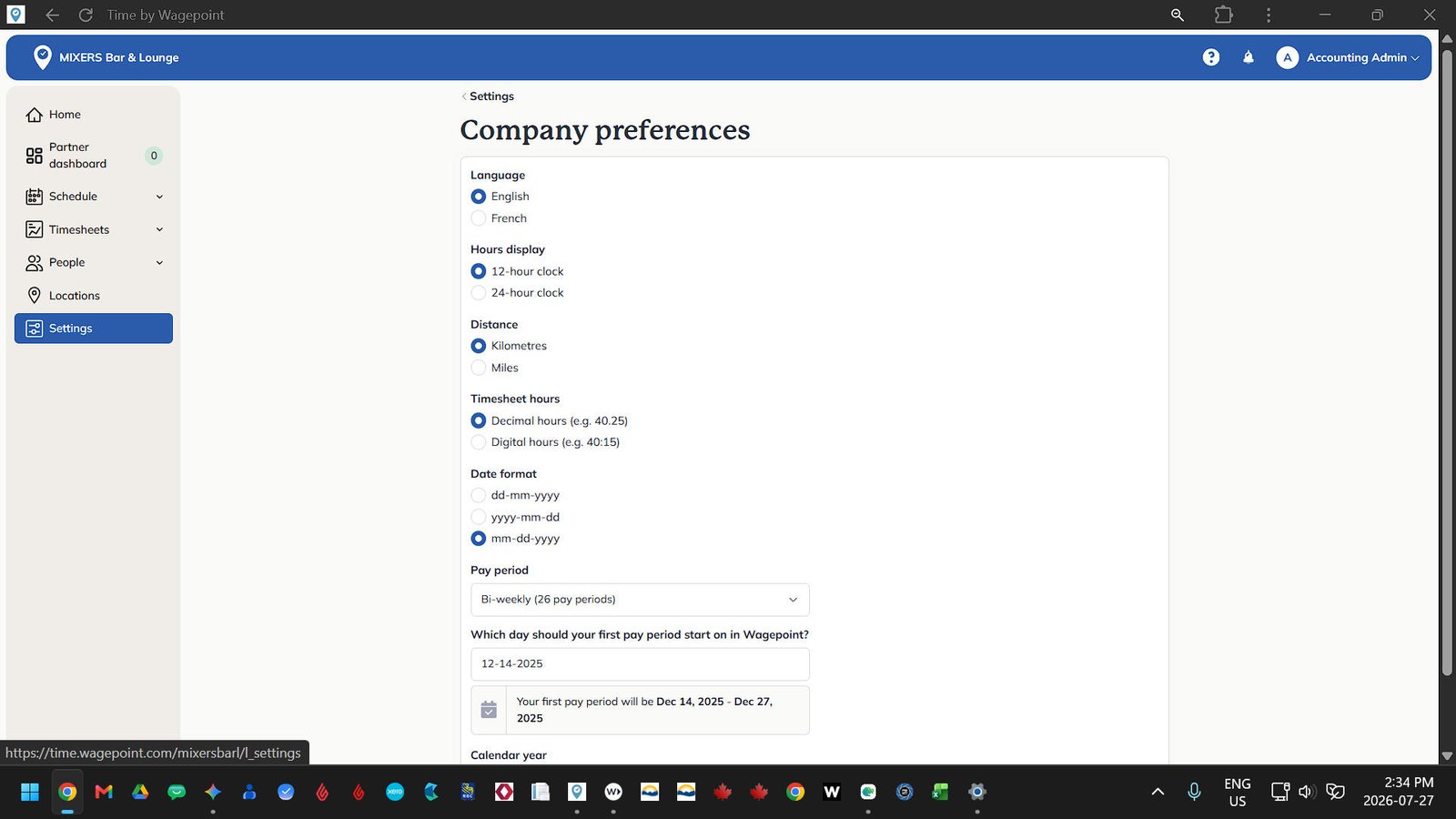This screenshot has height=819, width=1456.
Task: Click the ENG US language indicator
Action: tap(1237, 792)
